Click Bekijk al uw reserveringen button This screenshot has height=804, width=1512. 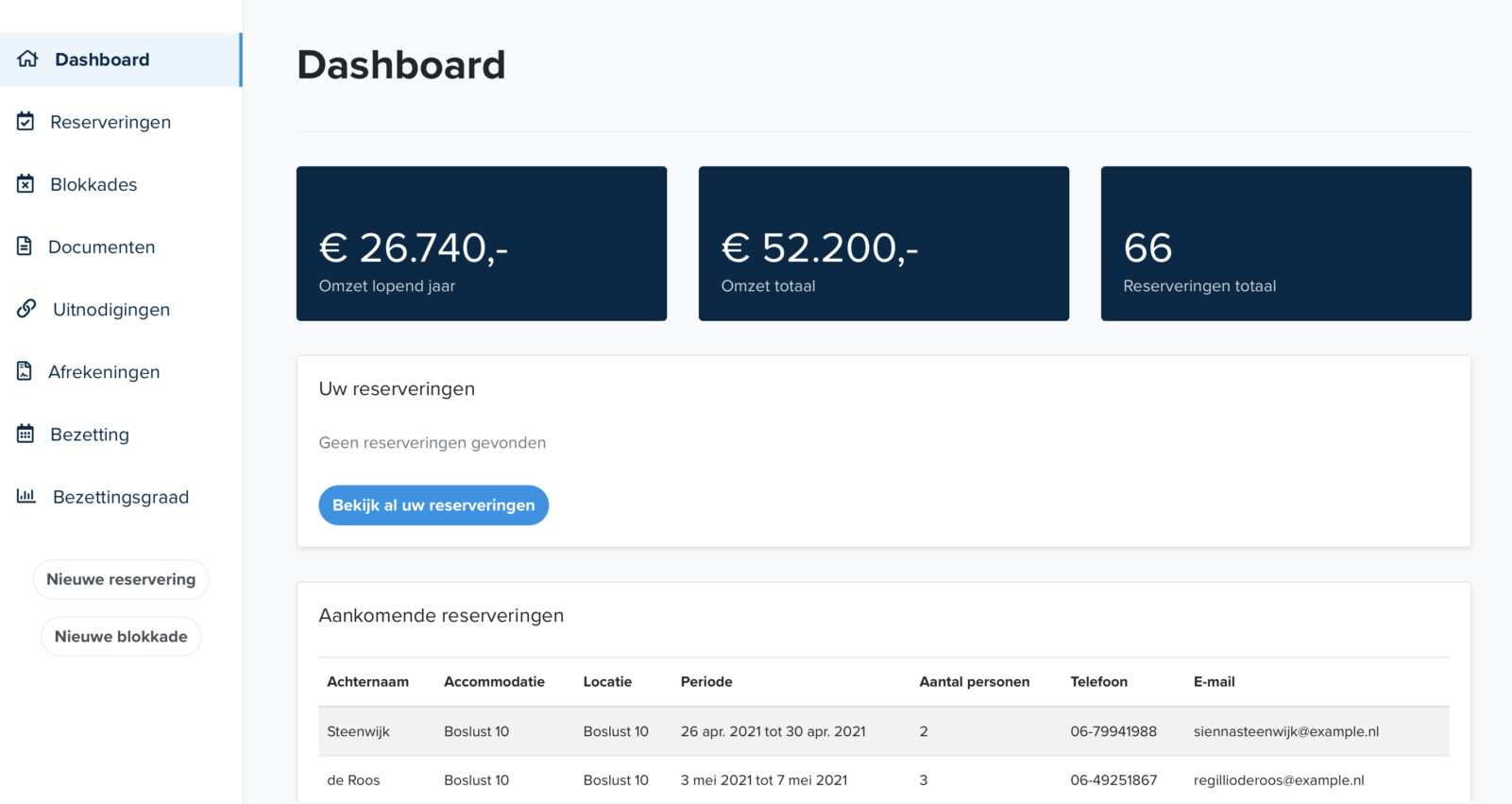433,505
